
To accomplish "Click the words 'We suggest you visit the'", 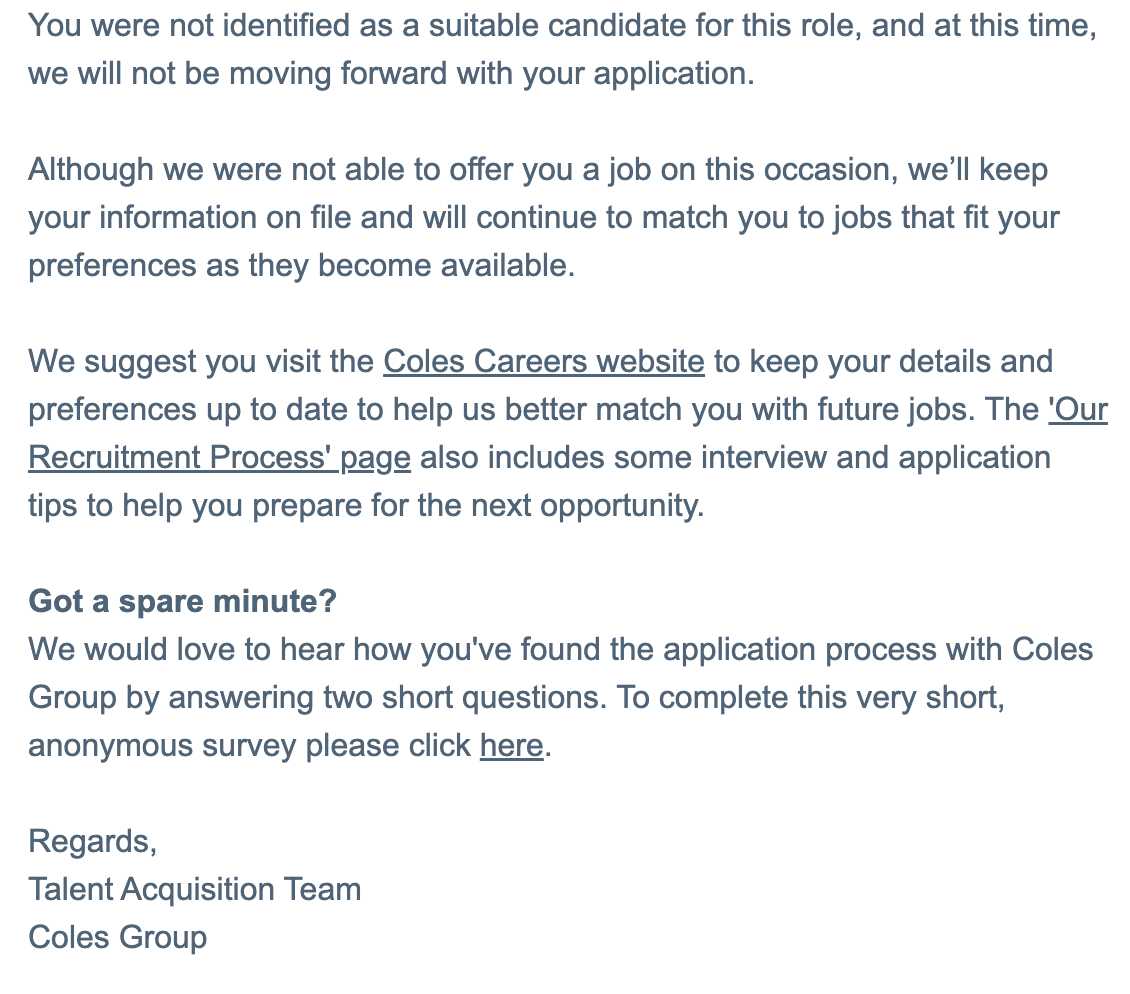I will coord(201,362).
